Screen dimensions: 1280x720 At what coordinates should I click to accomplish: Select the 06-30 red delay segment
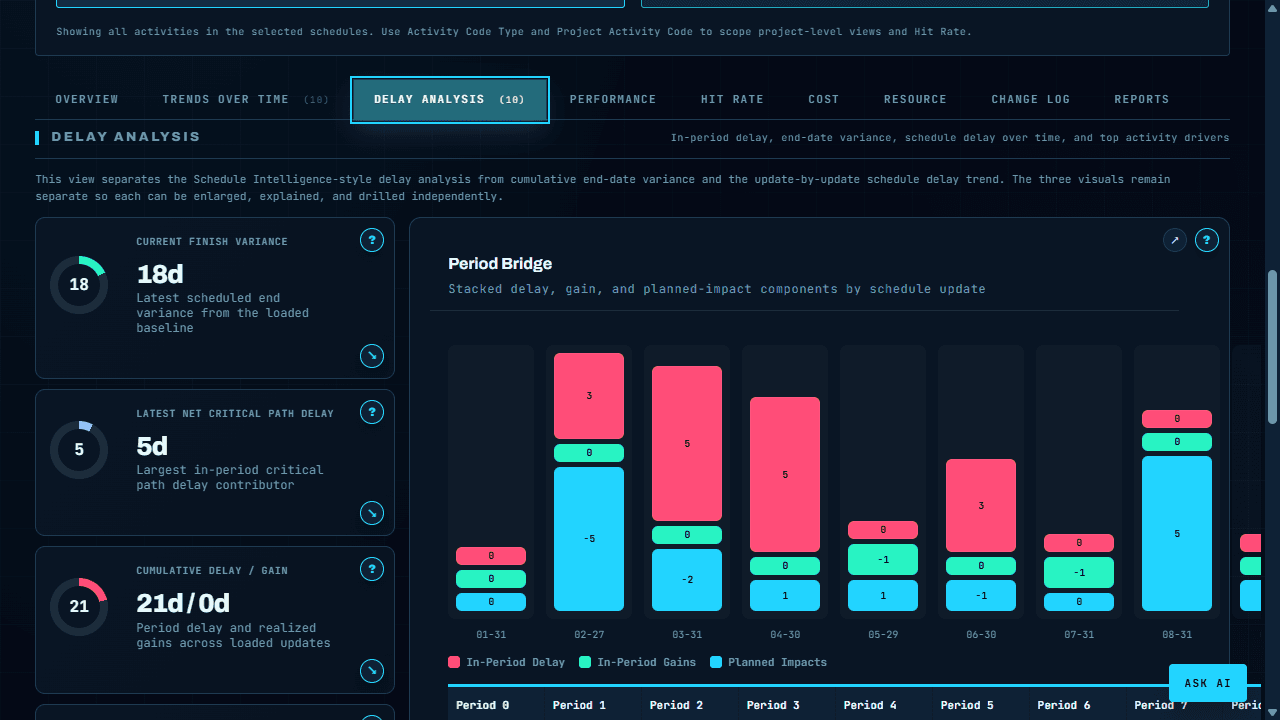click(x=981, y=506)
